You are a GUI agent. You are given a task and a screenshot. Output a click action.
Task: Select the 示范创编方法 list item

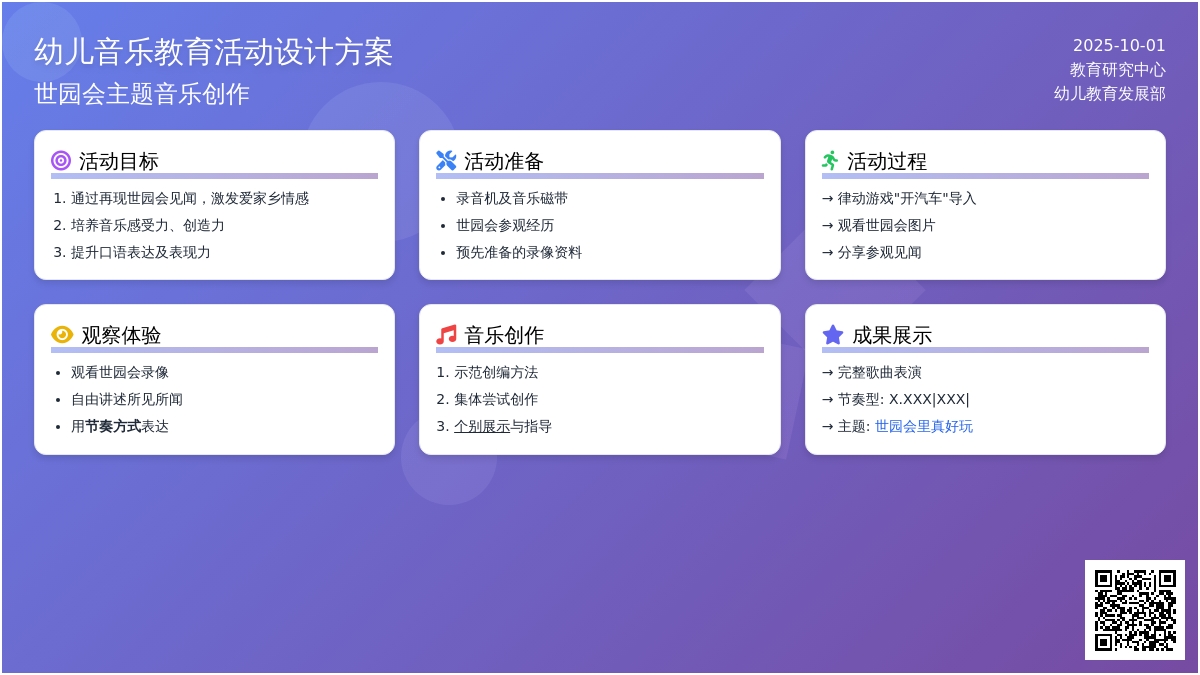[495, 372]
